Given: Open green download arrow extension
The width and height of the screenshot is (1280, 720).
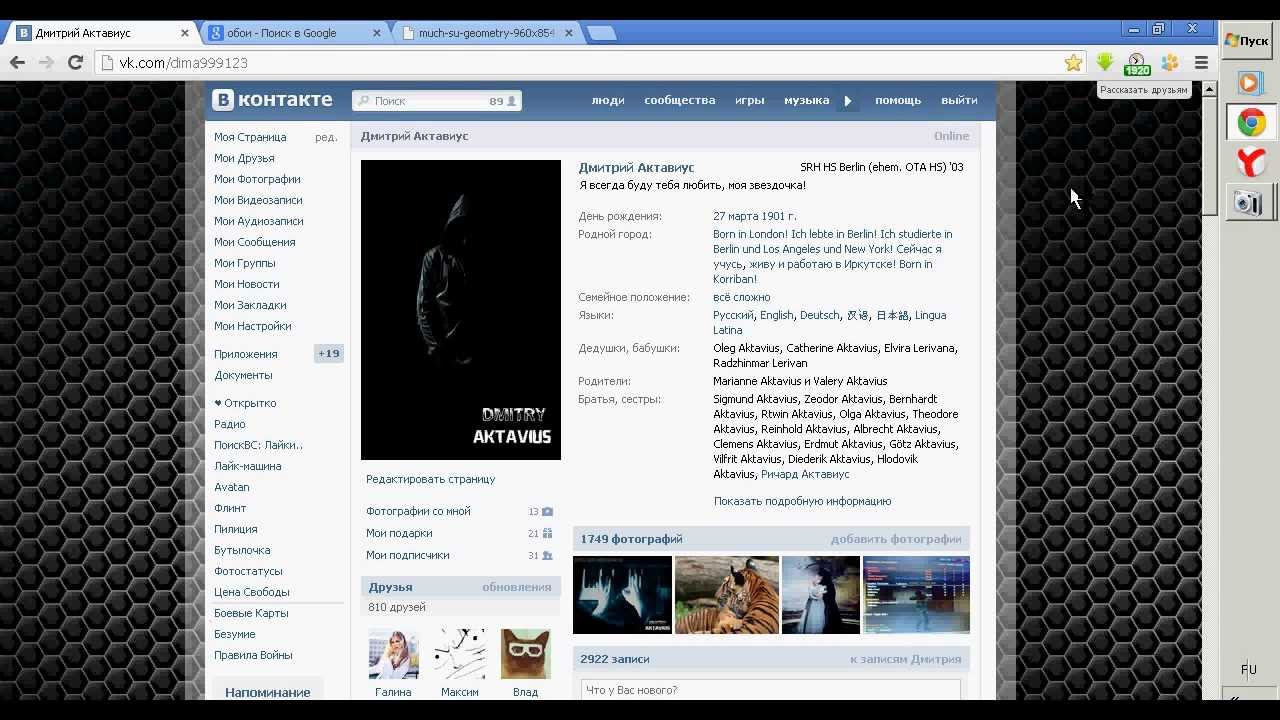Looking at the screenshot, I should (x=1105, y=62).
